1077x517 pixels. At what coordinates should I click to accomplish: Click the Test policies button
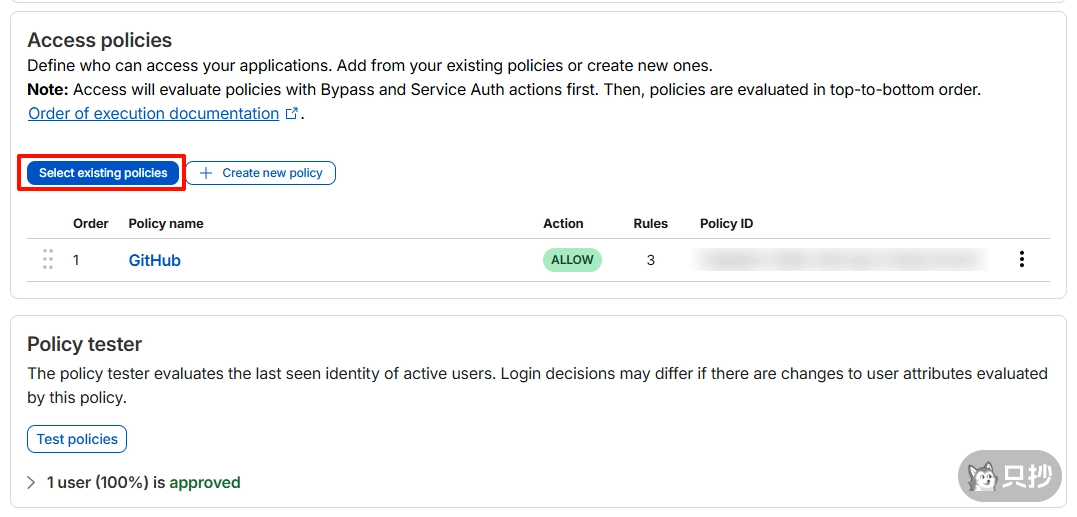[x=77, y=439]
